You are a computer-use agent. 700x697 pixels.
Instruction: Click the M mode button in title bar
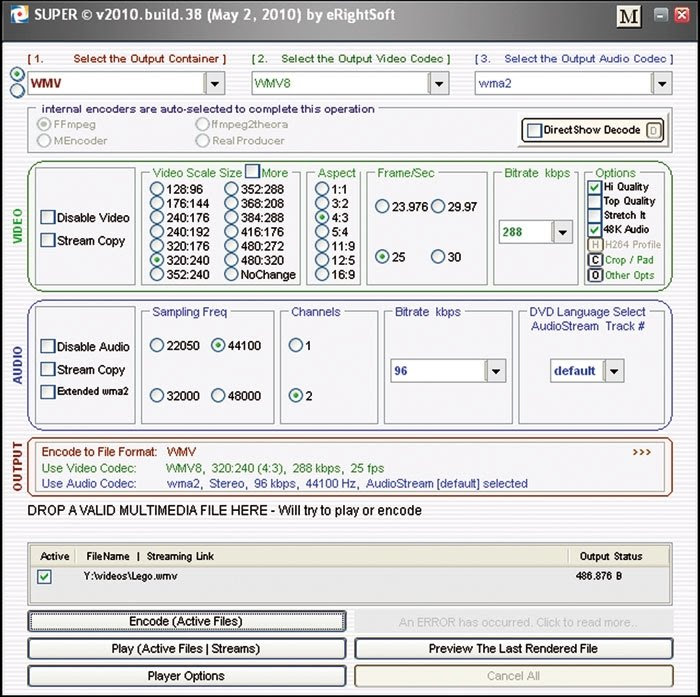pyautogui.click(x=629, y=17)
